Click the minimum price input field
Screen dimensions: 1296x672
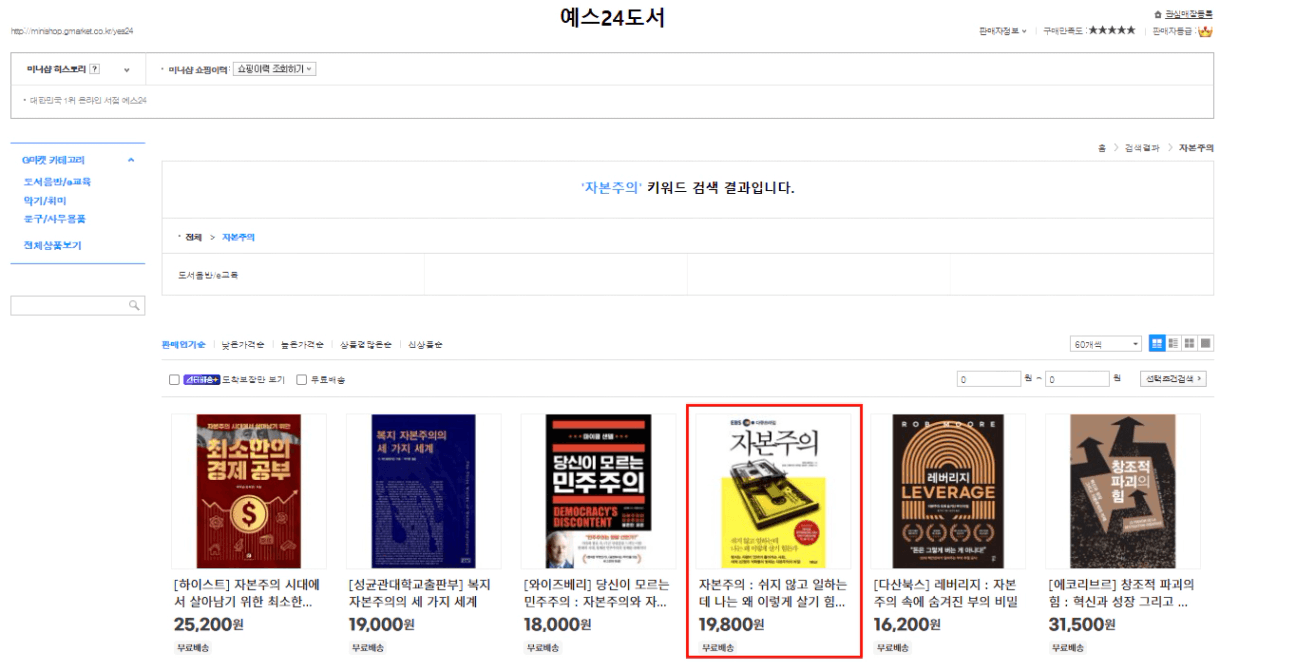(x=988, y=379)
